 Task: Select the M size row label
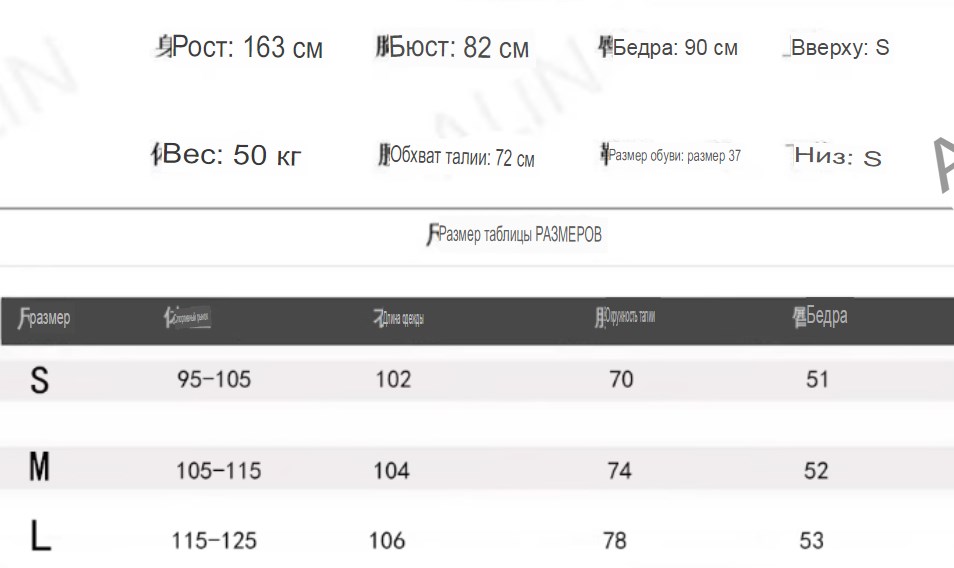click(40, 467)
